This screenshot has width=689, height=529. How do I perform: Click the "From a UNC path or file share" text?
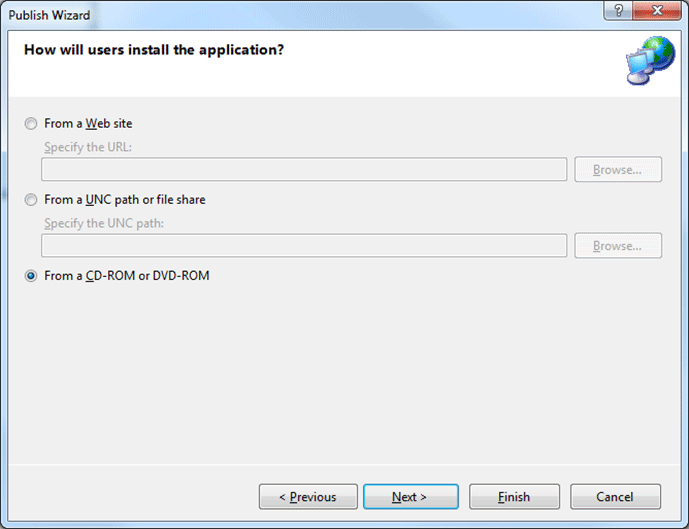[125, 200]
